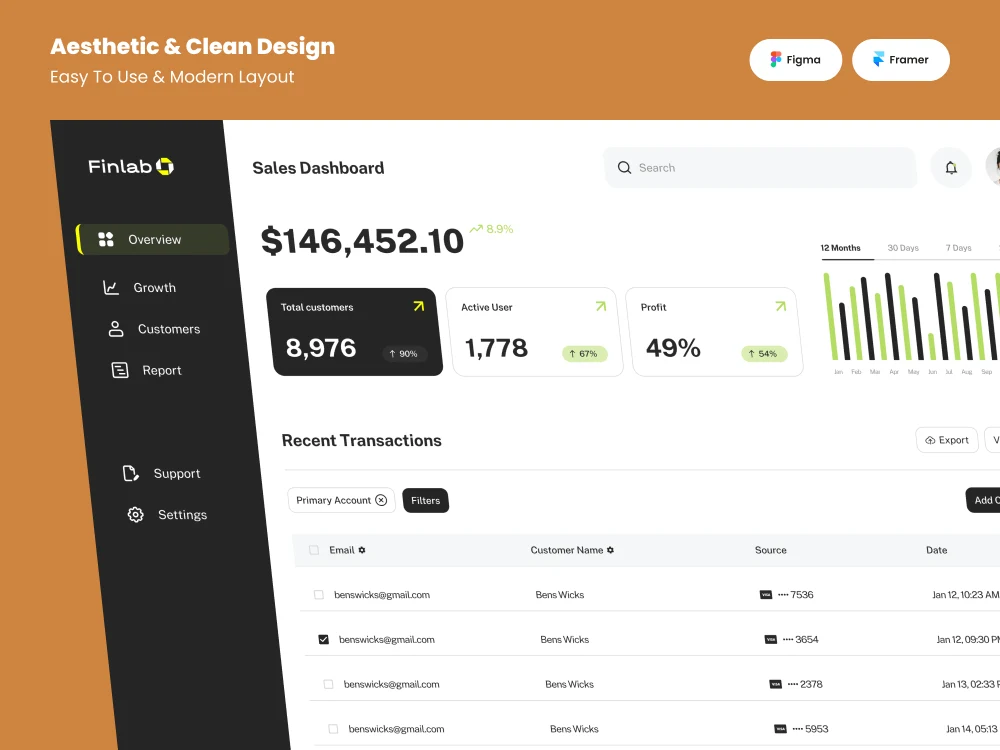The height and width of the screenshot is (750, 1000).
Task: Switch to the 7 Days tab
Action: coord(957,247)
